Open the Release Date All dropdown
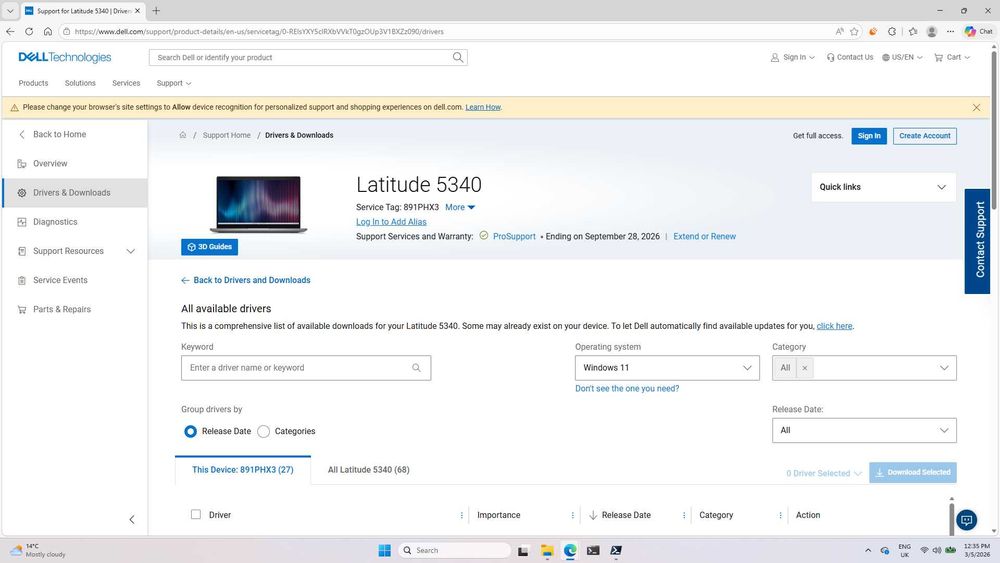 click(864, 430)
